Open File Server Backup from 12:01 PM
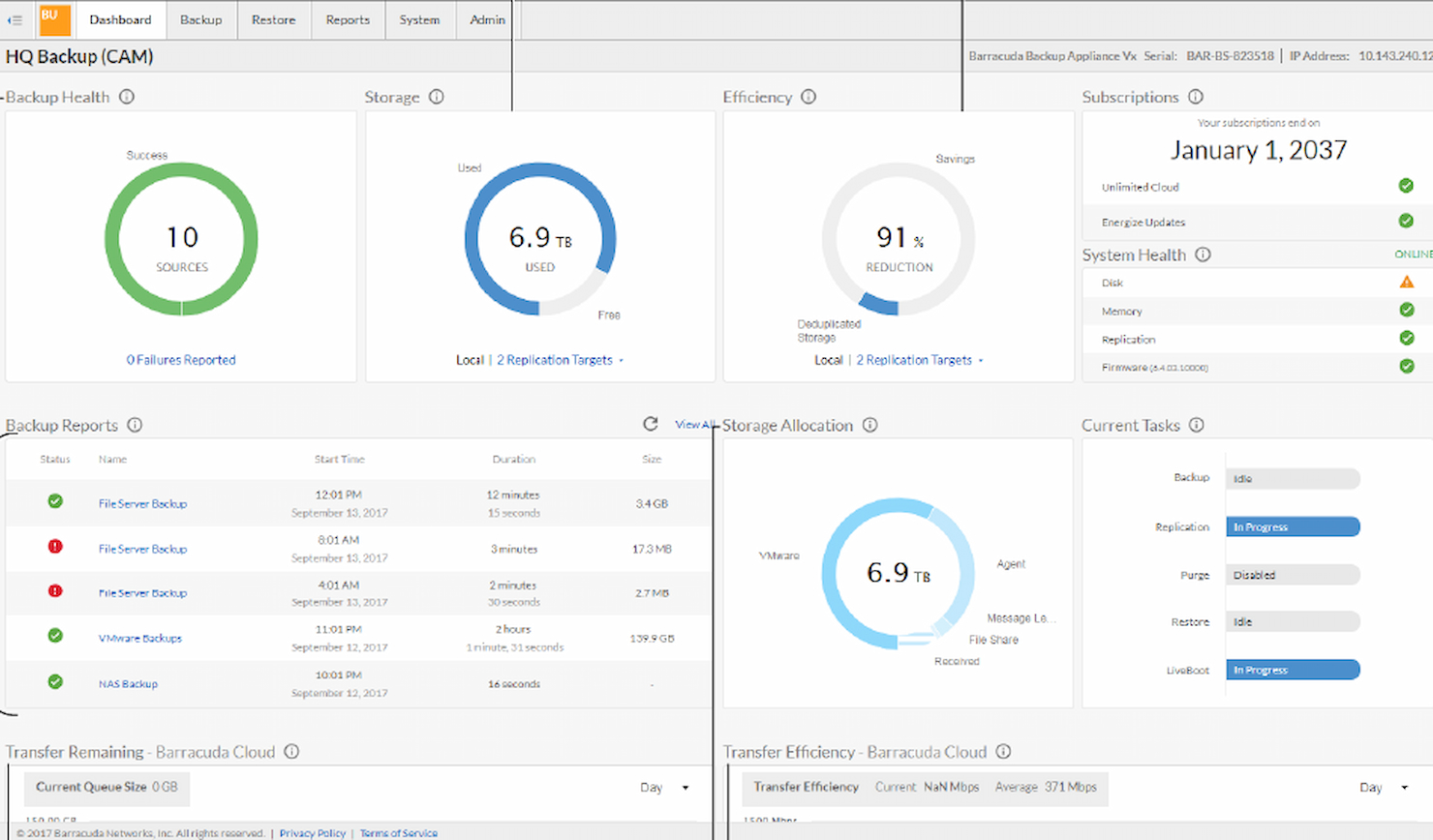1433x840 pixels. (142, 503)
